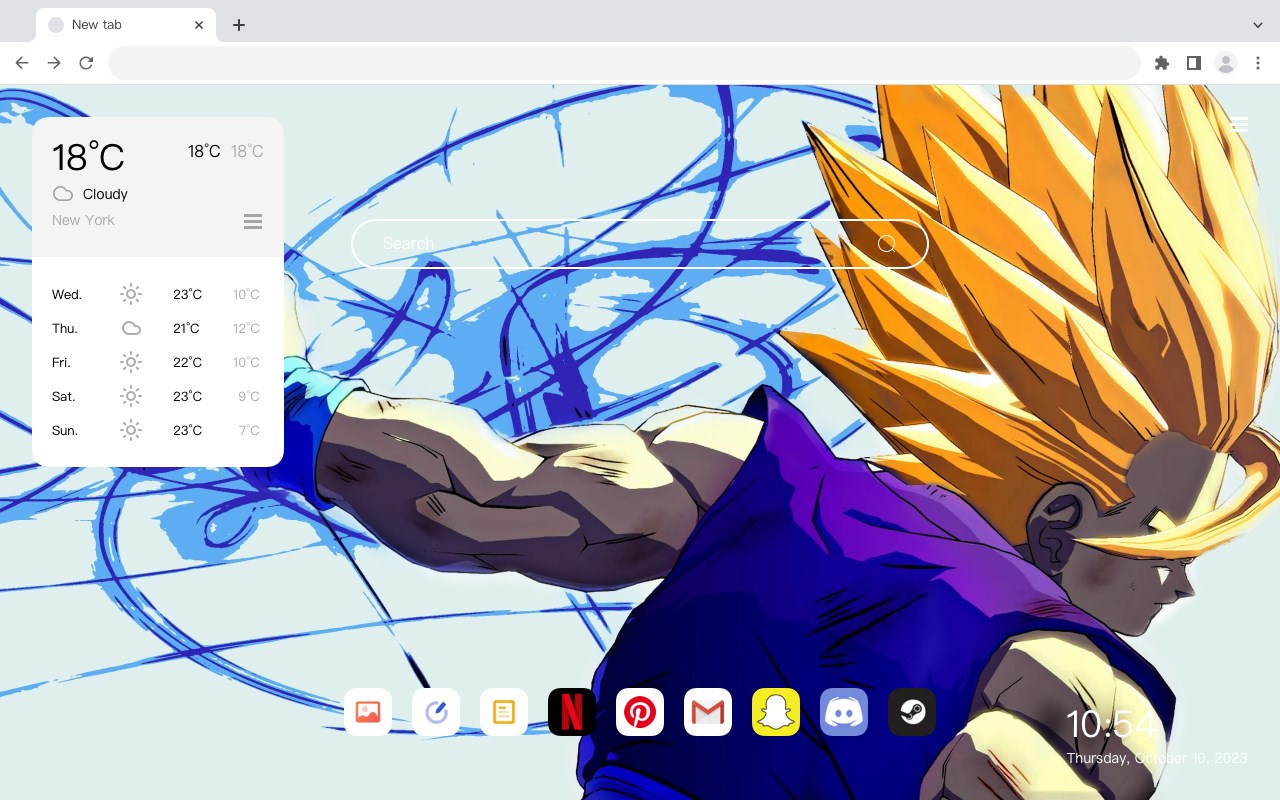Viewport: 1280px width, 800px height.
Task: Open the page hamburger menu at top right
Action: (1239, 124)
